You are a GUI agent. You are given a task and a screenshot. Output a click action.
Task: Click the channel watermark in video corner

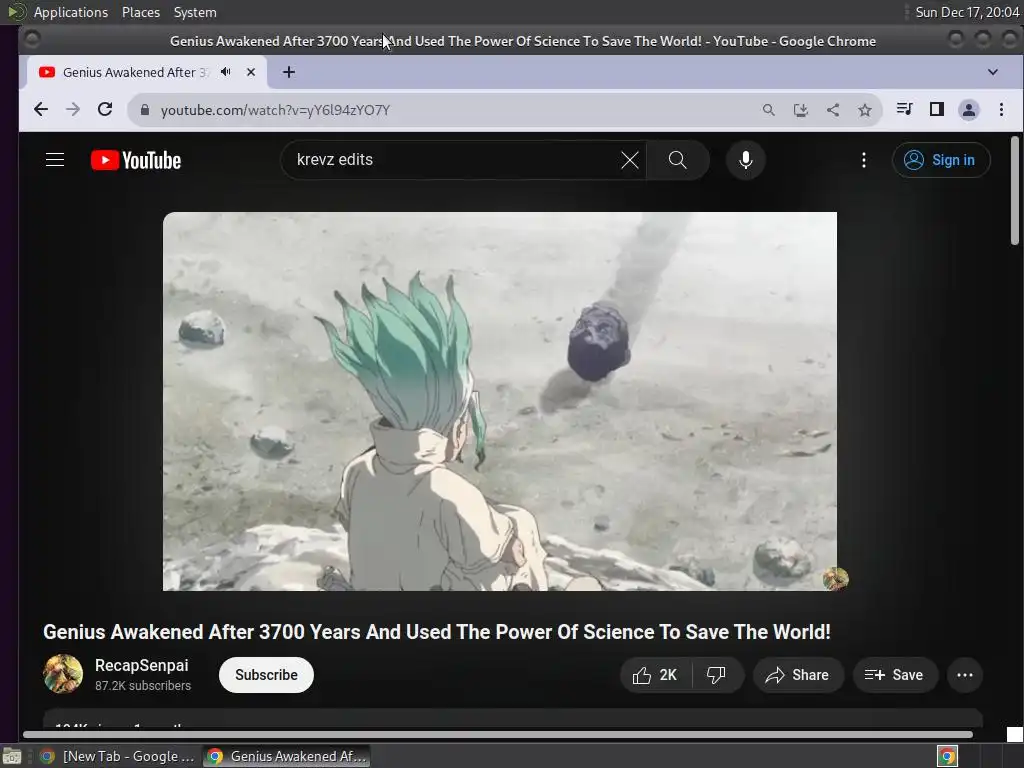pyautogui.click(x=835, y=578)
